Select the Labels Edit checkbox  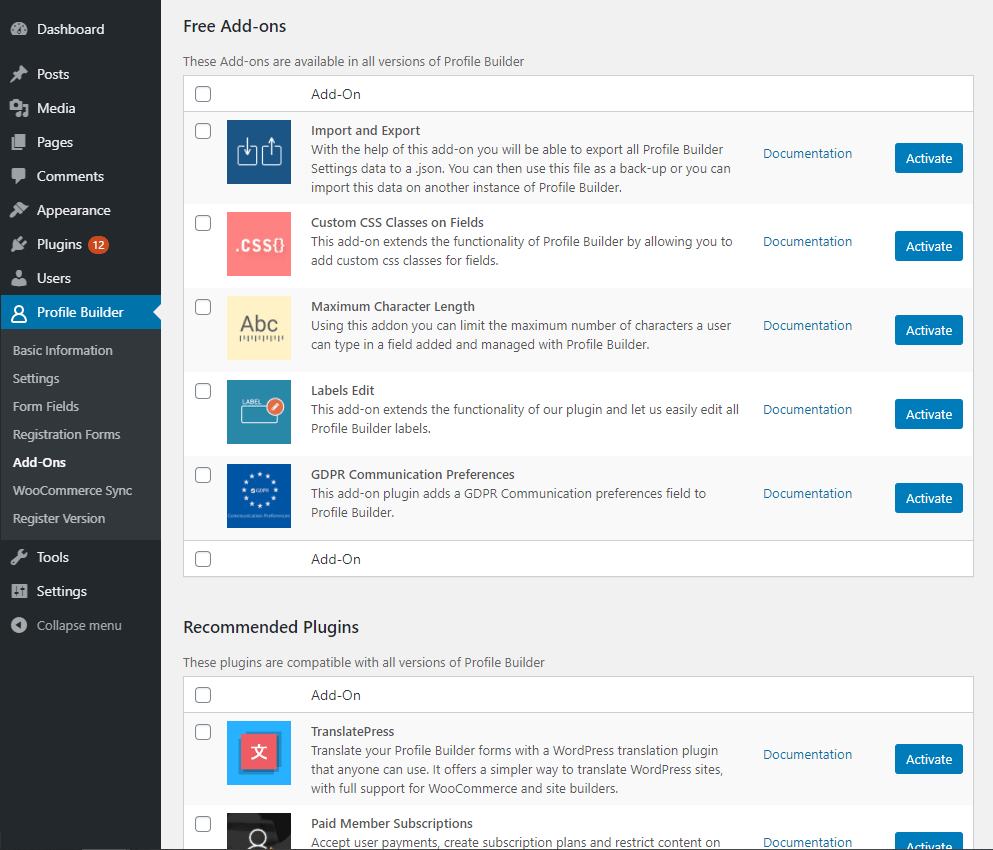pyautogui.click(x=203, y=391)
